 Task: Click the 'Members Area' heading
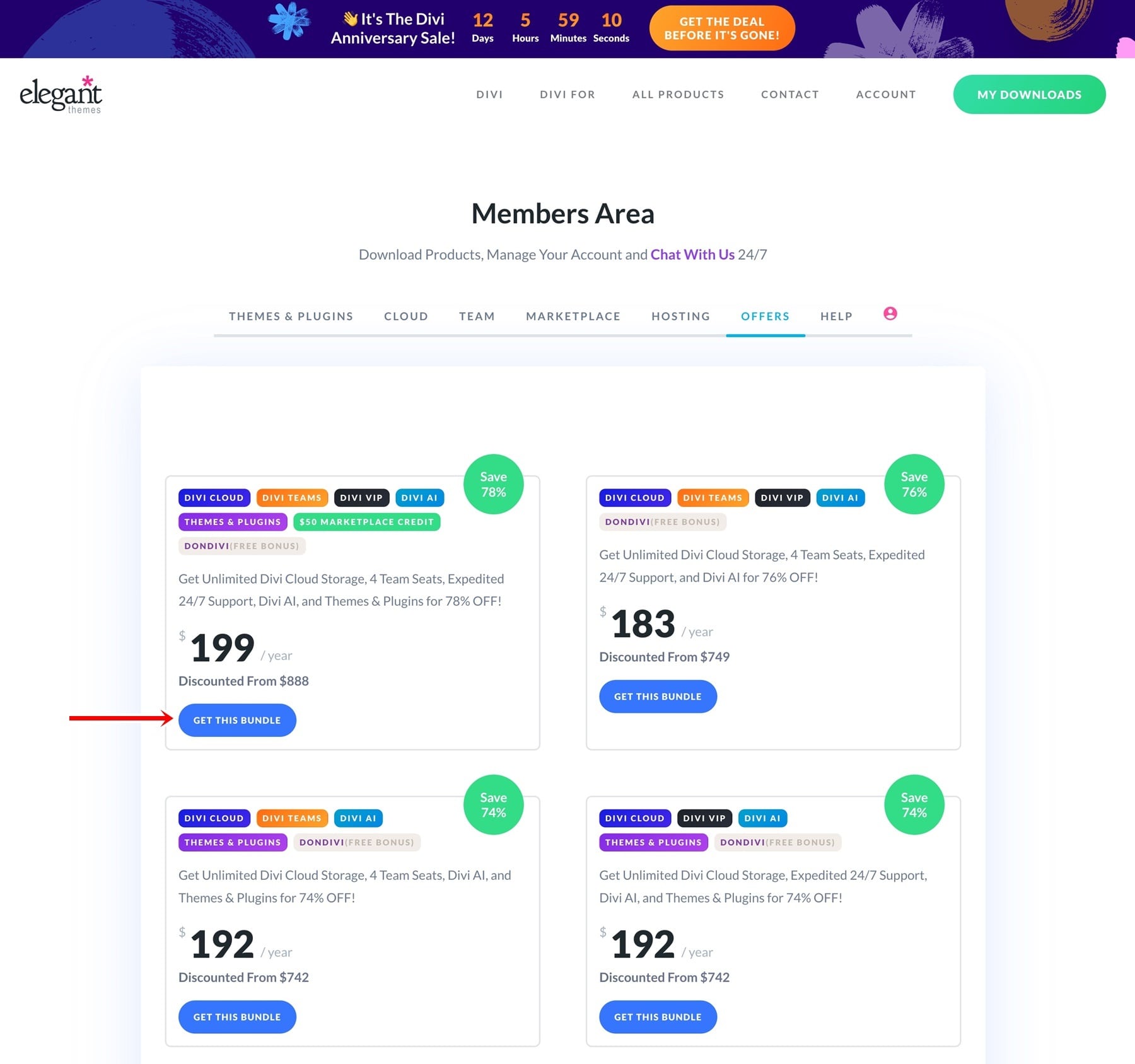pos(563,214)
